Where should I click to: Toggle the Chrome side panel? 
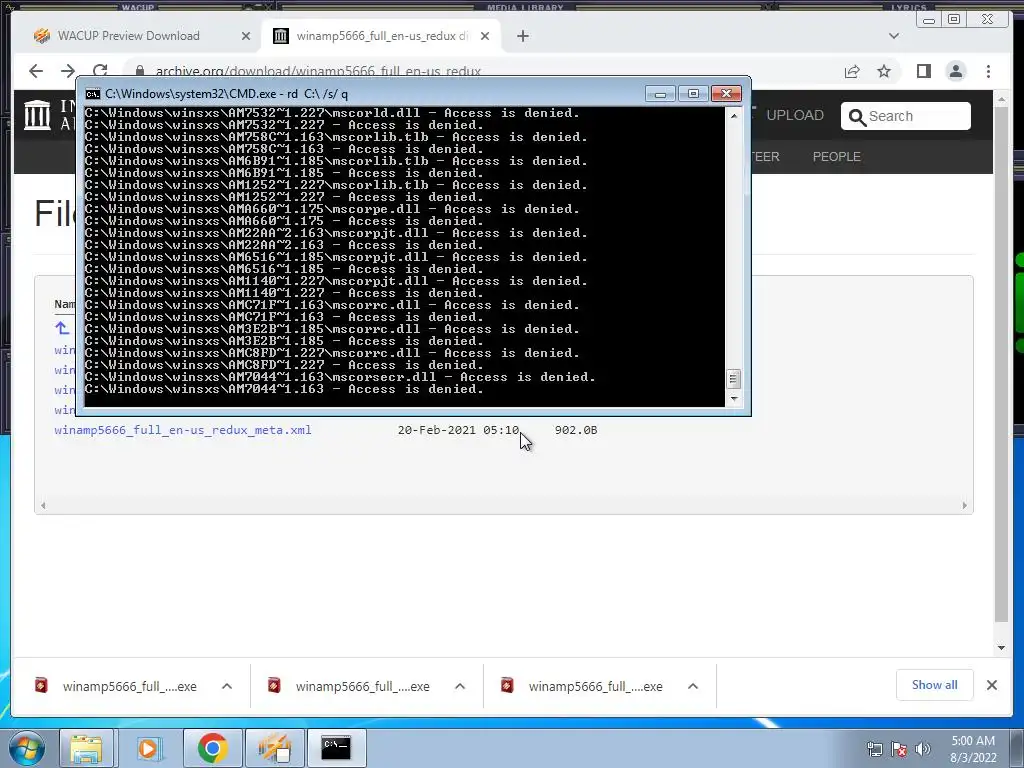(923, 71)
